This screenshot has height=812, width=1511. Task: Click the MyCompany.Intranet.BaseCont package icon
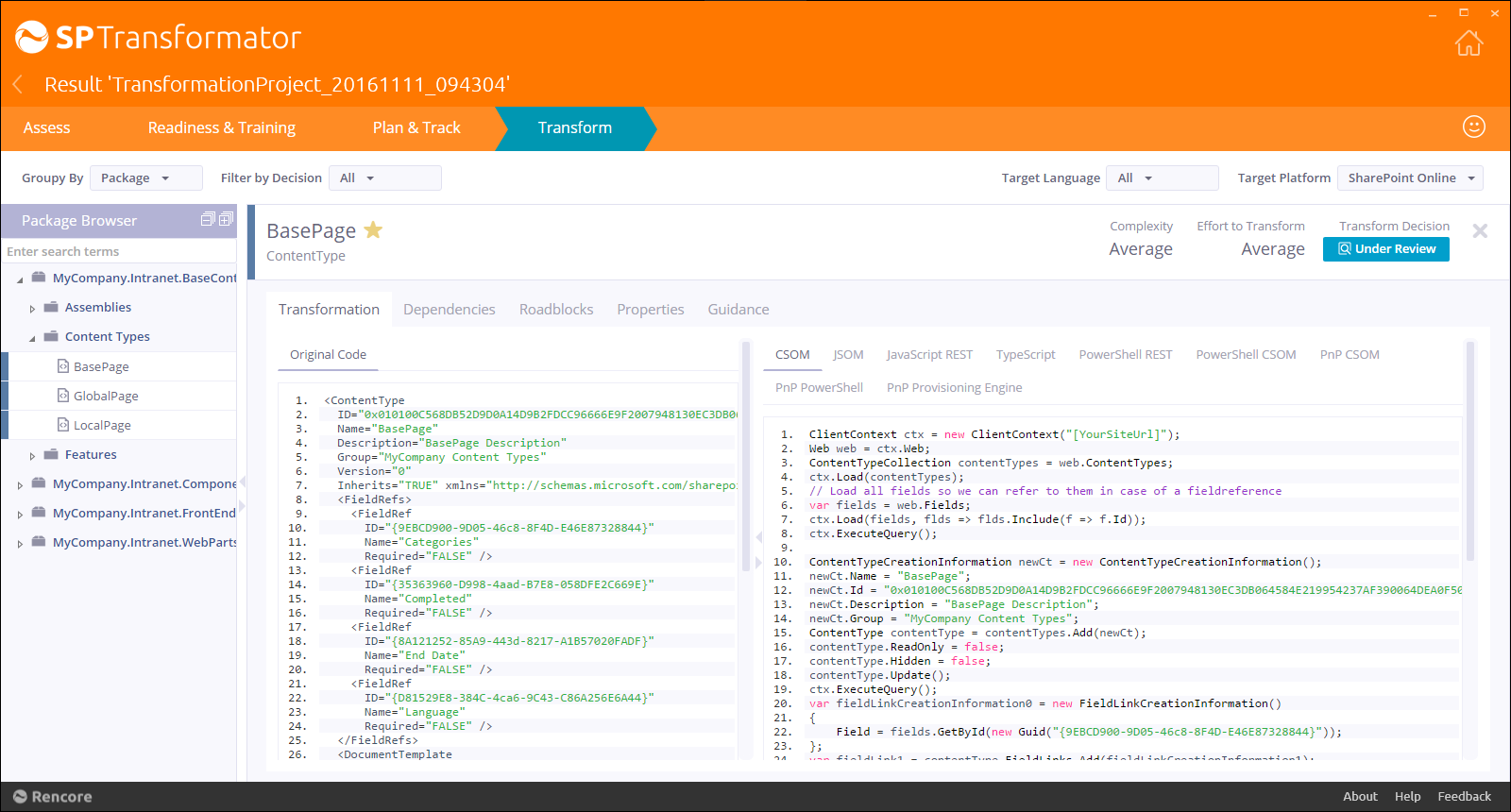[39, 278]
